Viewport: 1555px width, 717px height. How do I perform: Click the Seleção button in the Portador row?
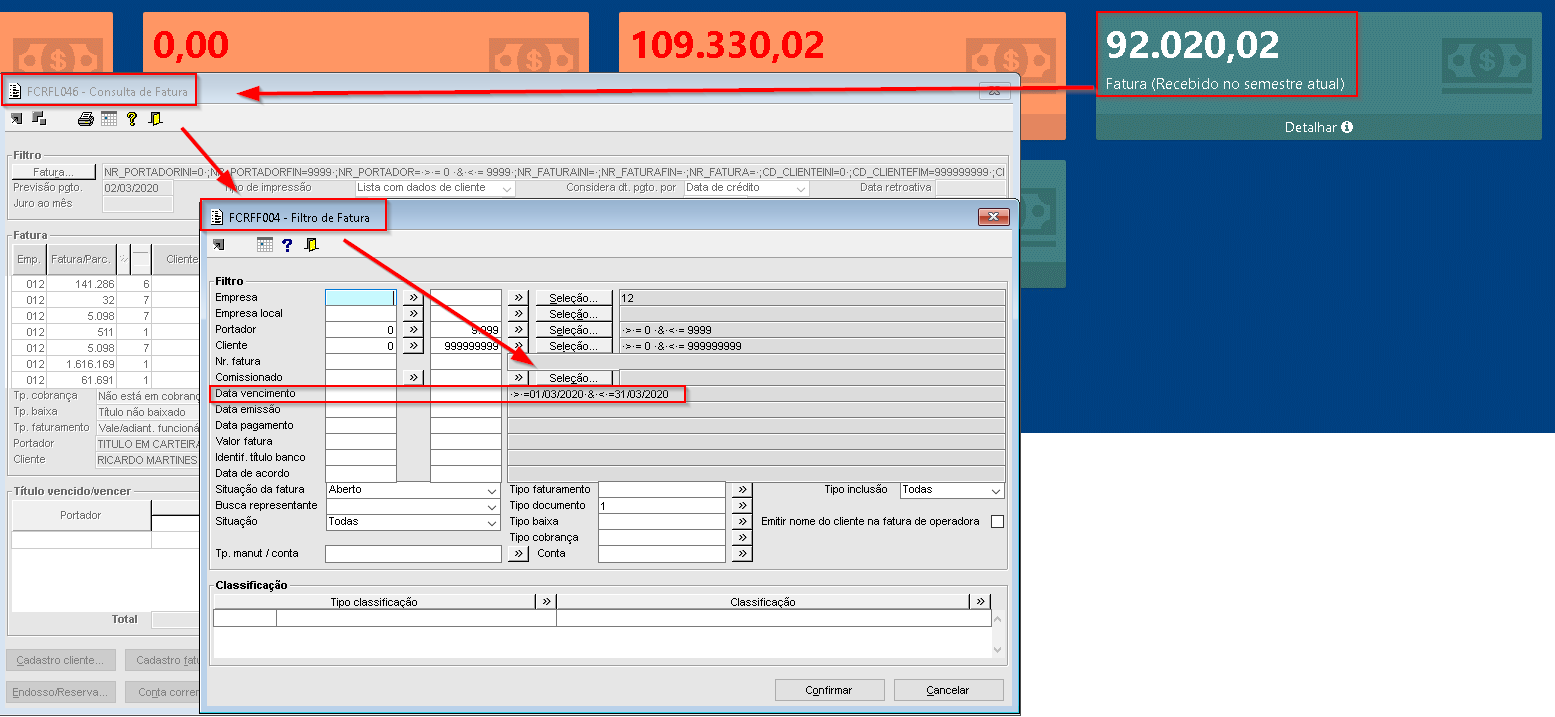pos(574,330)
